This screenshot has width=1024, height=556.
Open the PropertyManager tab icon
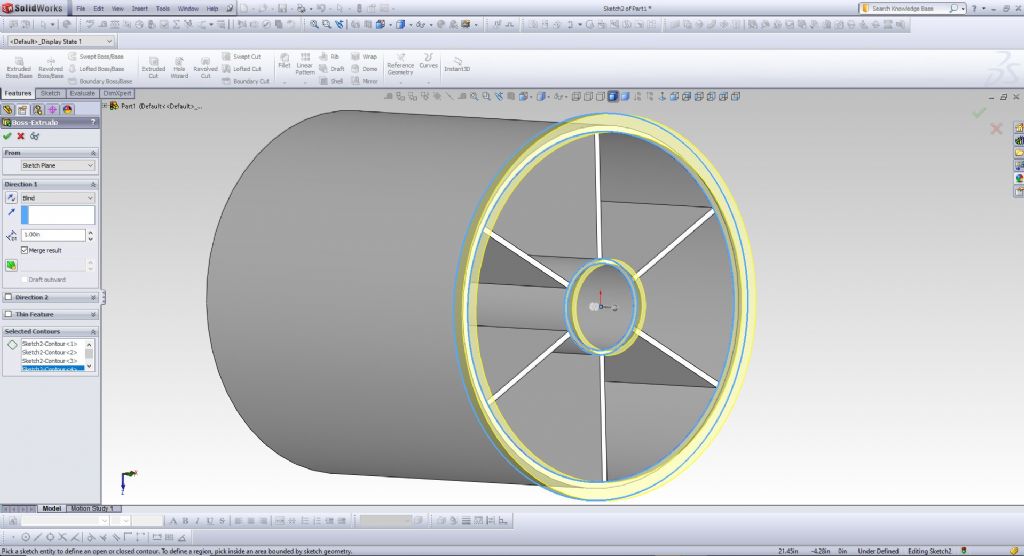pos(23,110)
